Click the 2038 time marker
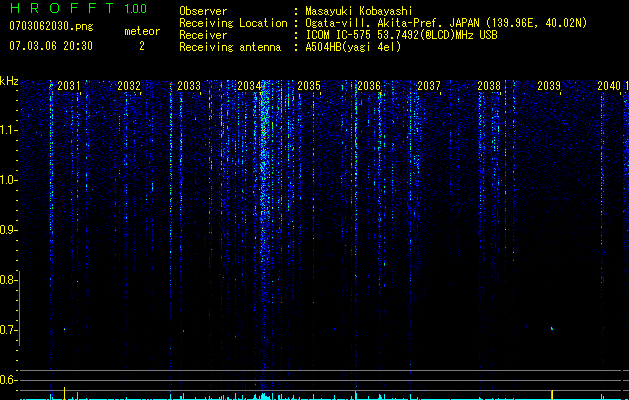This screenshot has width=629, height=400. (x=489, y=86)
